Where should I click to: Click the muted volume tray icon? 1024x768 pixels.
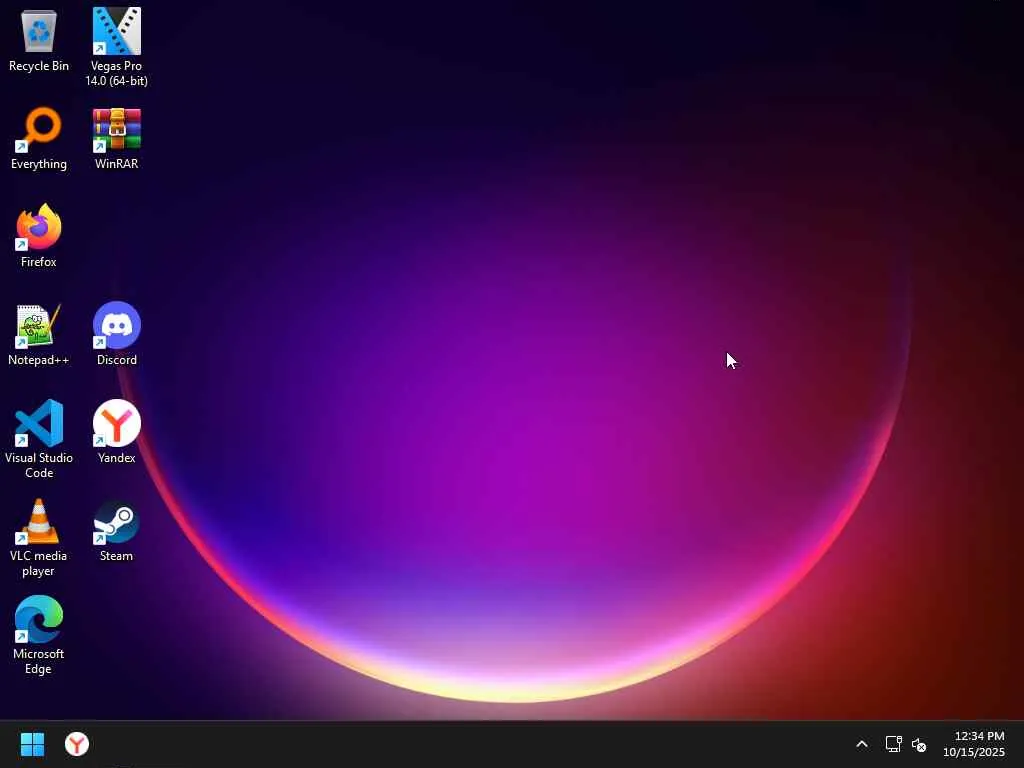(920, 744)
